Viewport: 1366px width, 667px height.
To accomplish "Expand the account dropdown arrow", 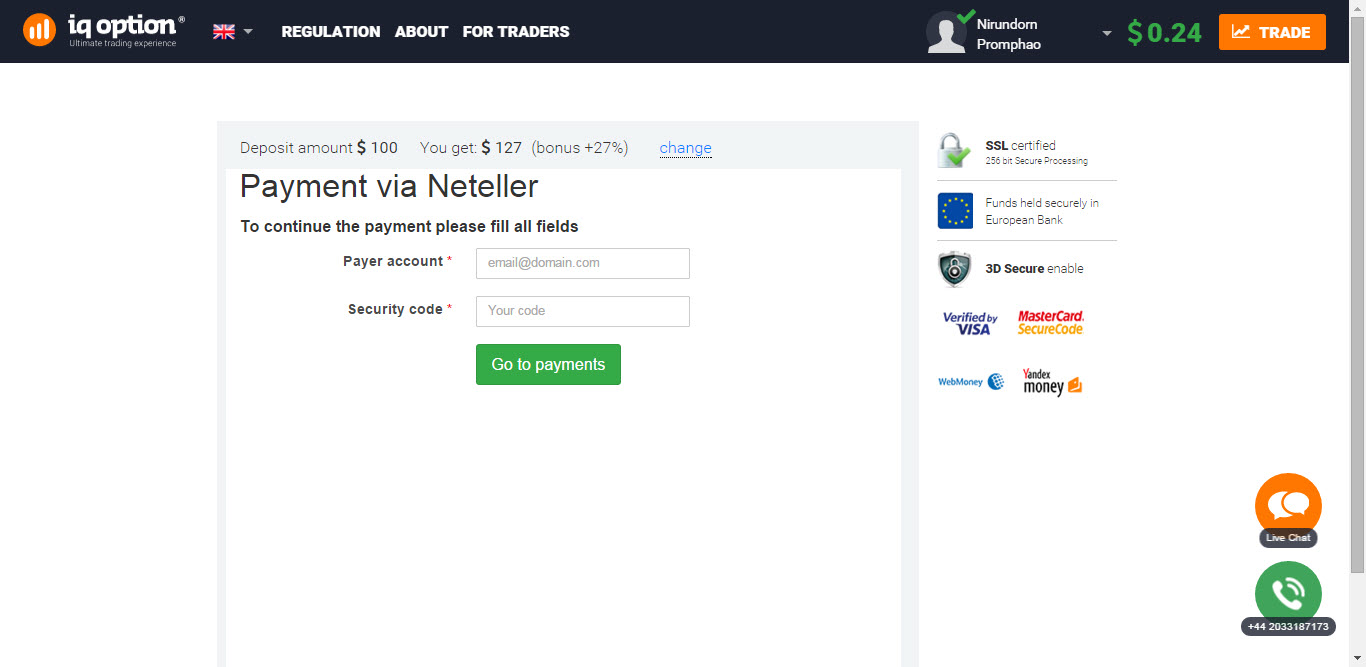I will pyautogui.click(x=1107, y=33).
